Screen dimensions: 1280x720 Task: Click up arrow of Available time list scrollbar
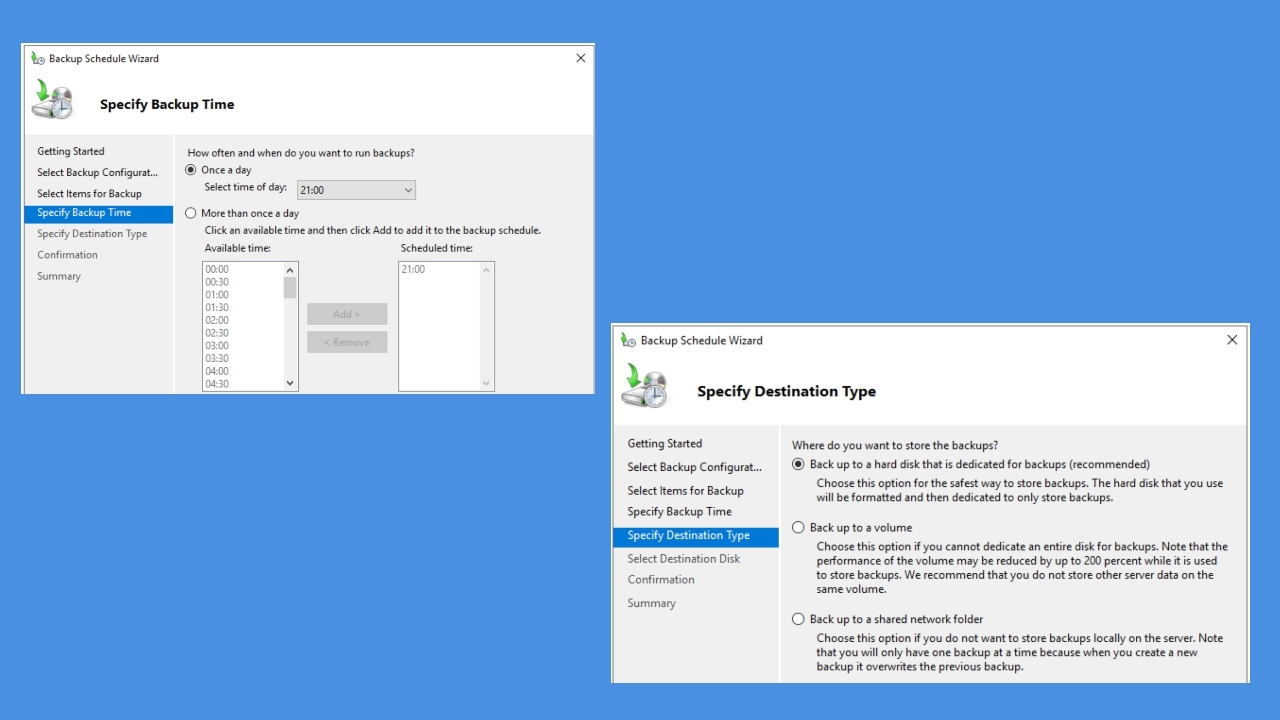(x=290, y=270)
